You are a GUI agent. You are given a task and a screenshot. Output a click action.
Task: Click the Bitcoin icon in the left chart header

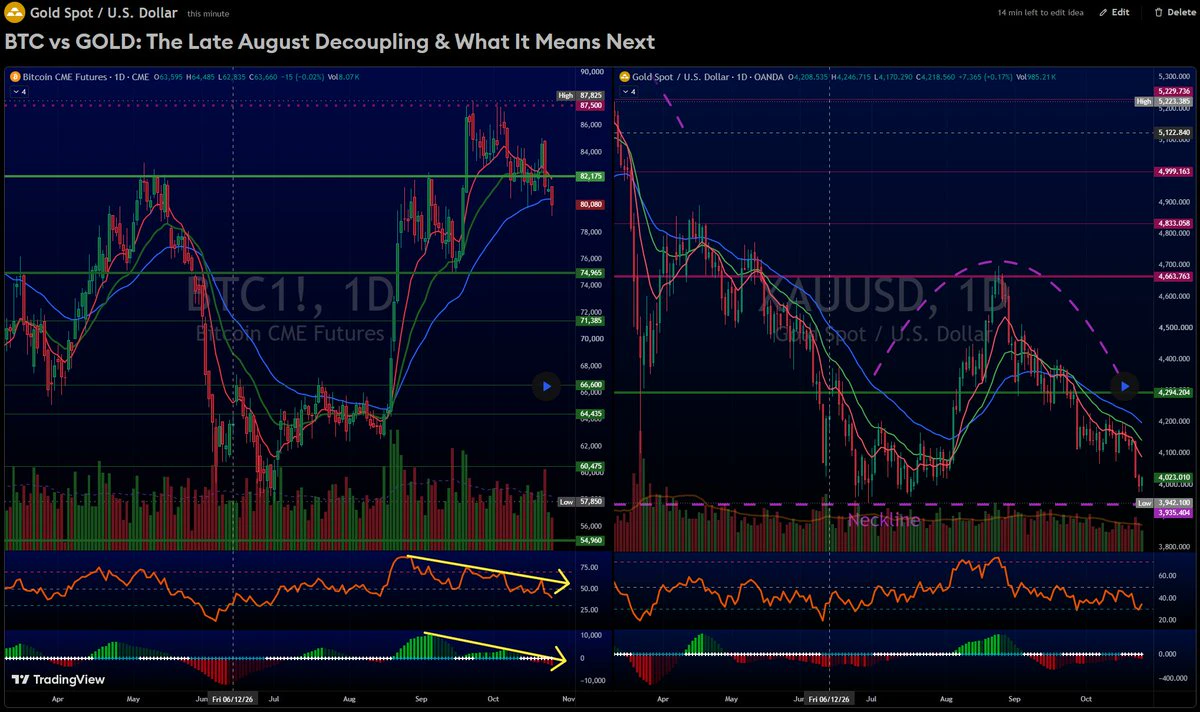[x=14, y=77]
